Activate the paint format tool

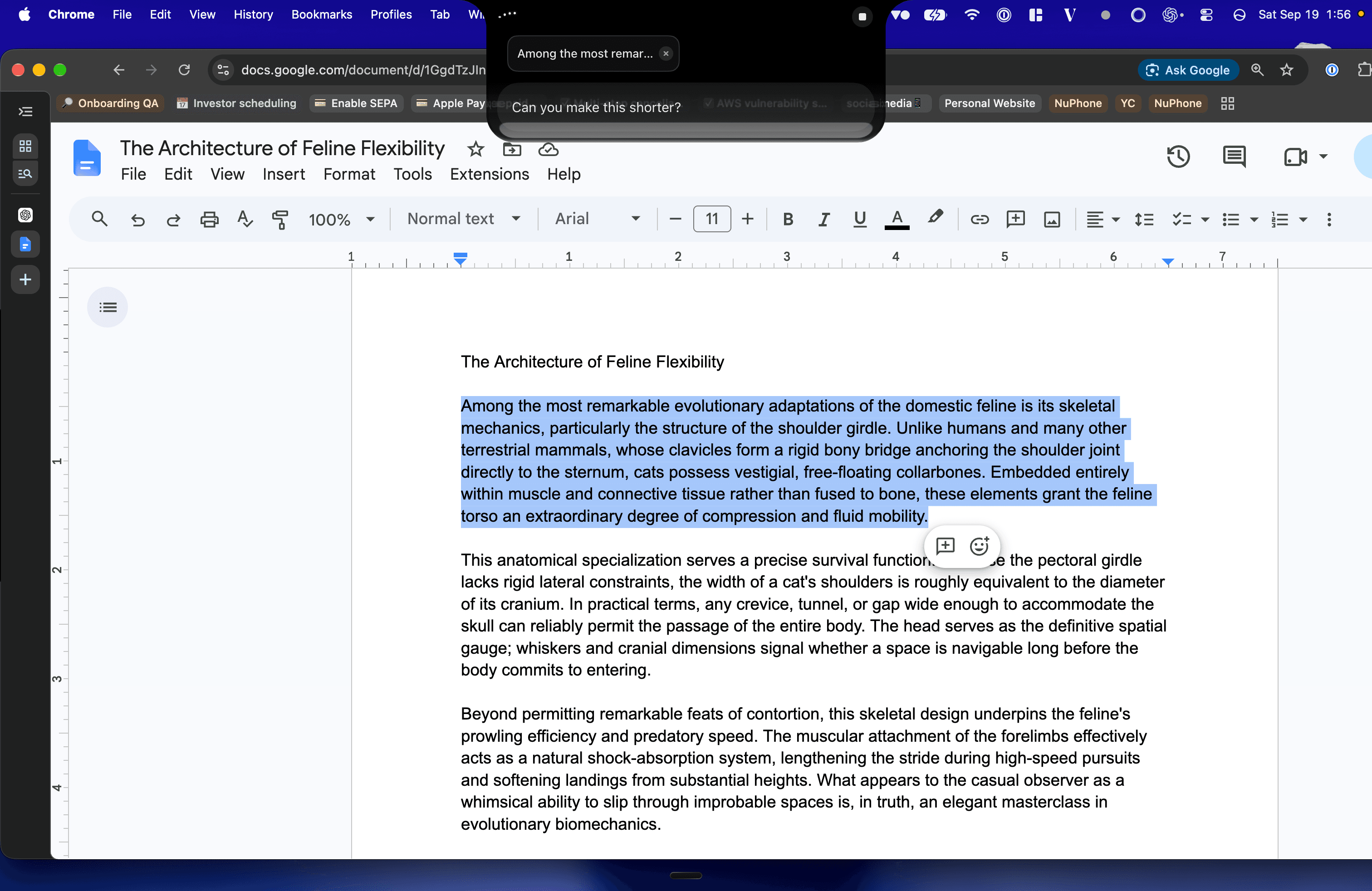tap(280, 219)
